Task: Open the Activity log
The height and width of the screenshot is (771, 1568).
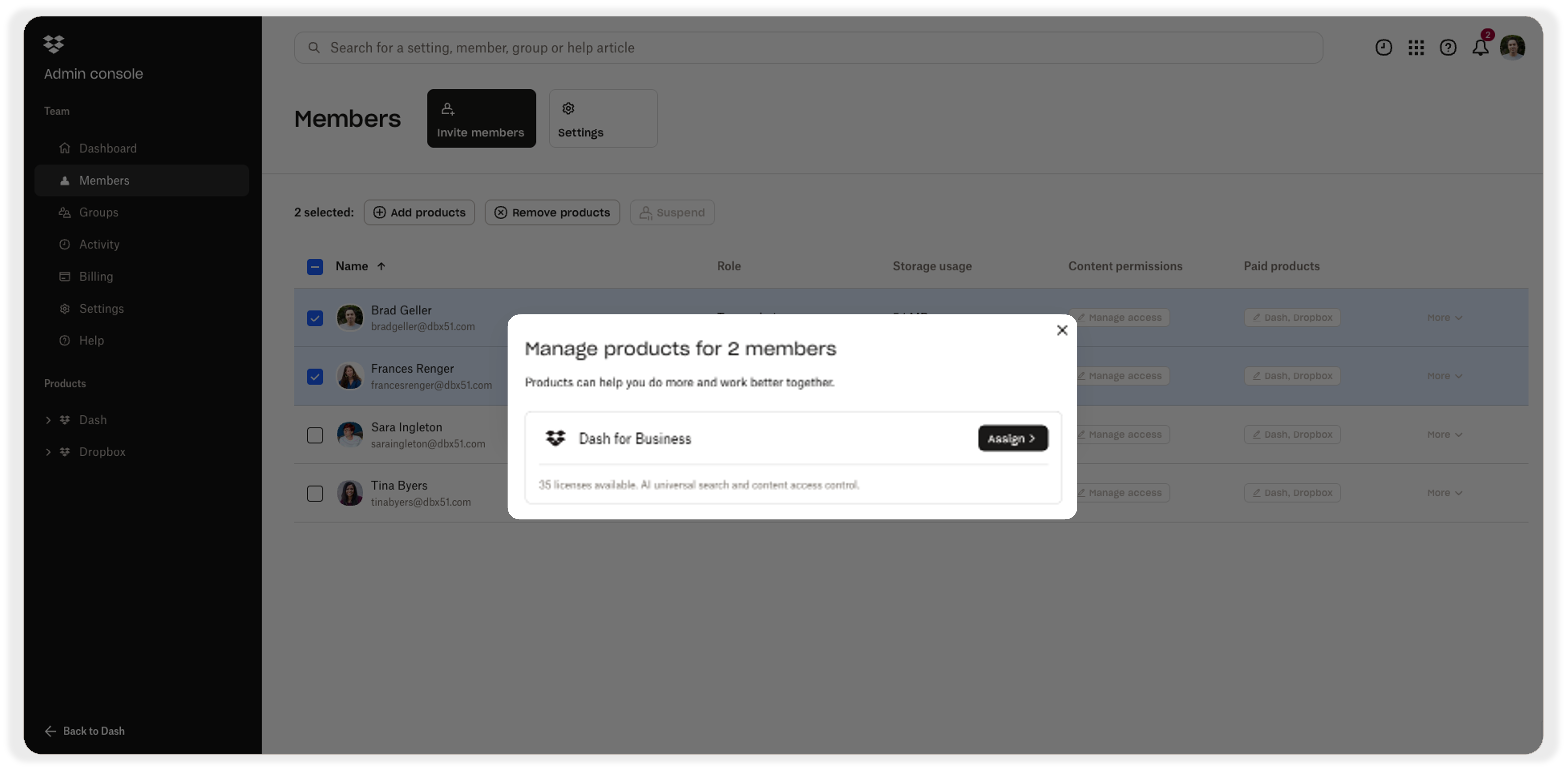Action: tap(99, 244)
